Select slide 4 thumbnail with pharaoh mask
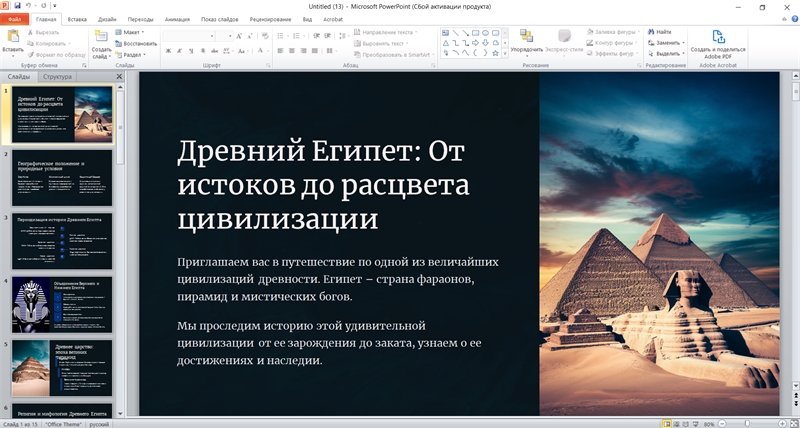Image resolution: width=800 pixels, height=428 pixels. click(62, 305)
